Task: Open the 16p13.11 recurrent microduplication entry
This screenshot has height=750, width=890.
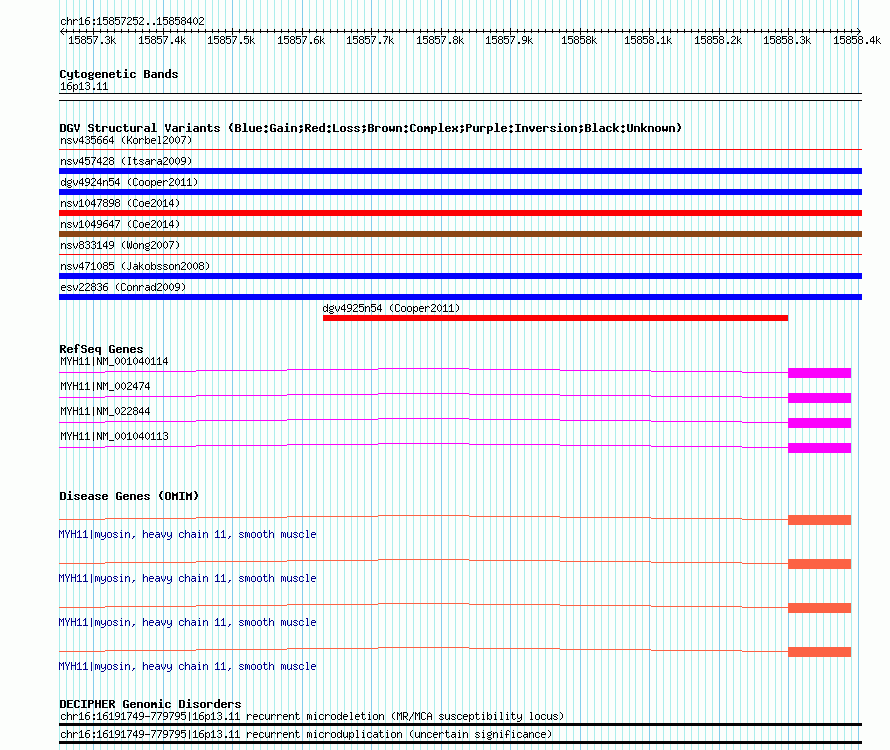Action: click(306, 734)
